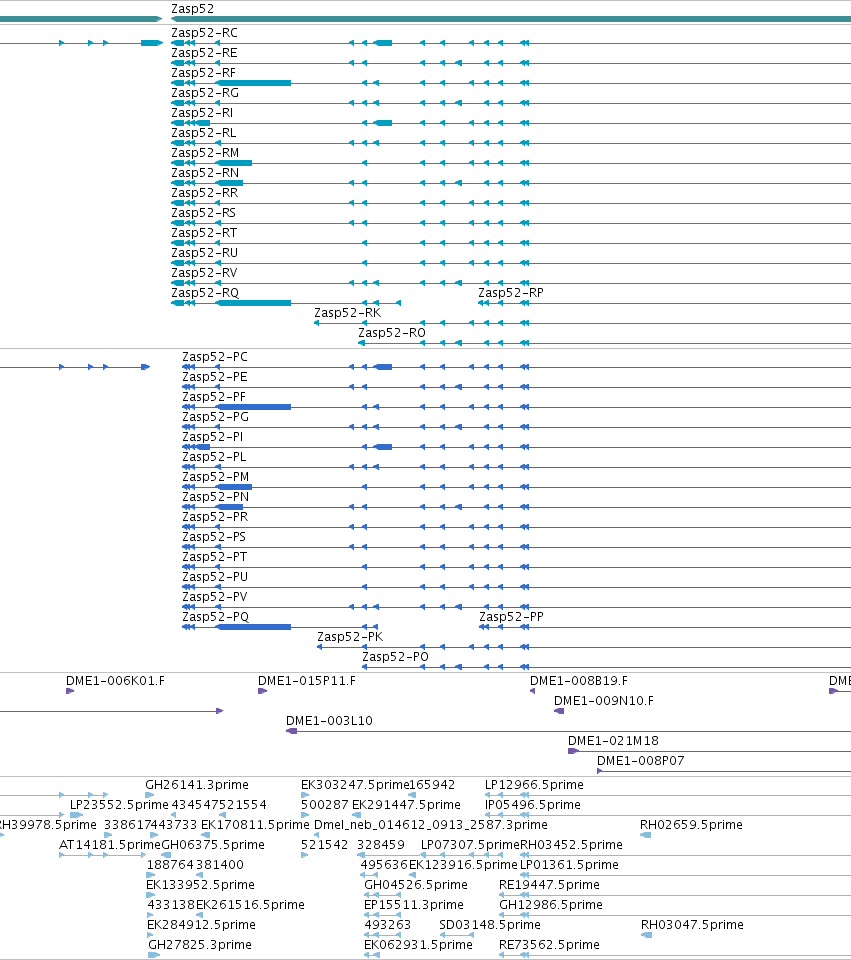Click the DME1-015P11.F clone label
851x960 pixels.
click(307, 681)
